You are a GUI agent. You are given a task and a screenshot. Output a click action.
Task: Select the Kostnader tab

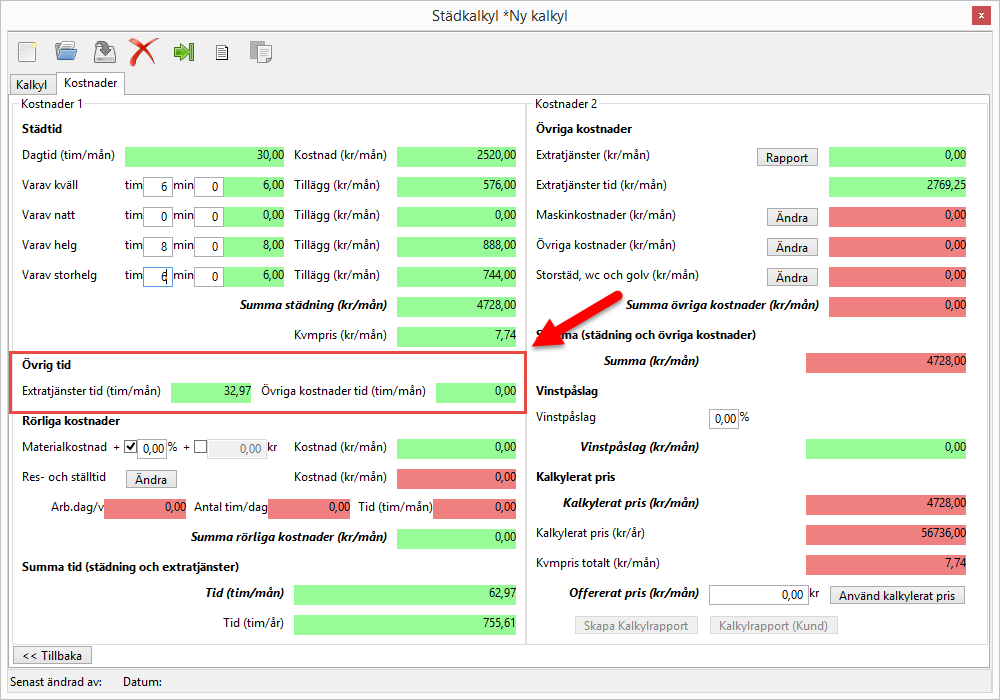coord(91,84)
